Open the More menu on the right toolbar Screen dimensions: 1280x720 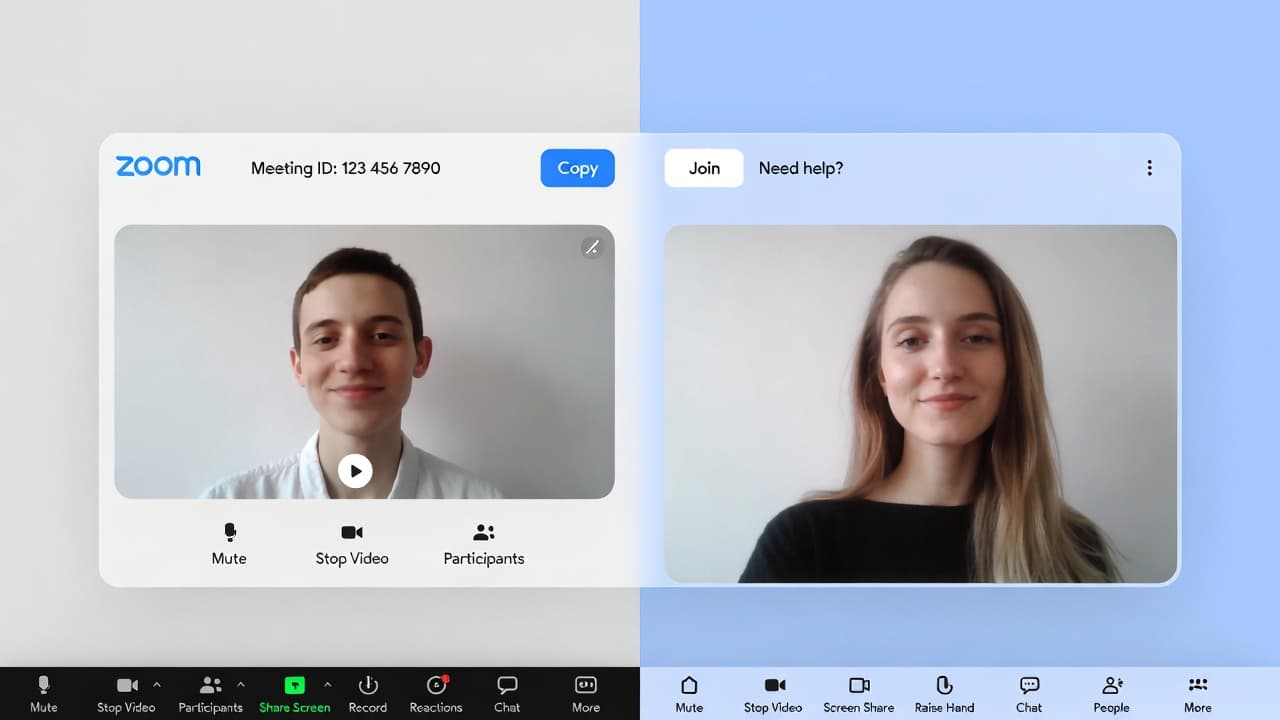coord(1197,693)
